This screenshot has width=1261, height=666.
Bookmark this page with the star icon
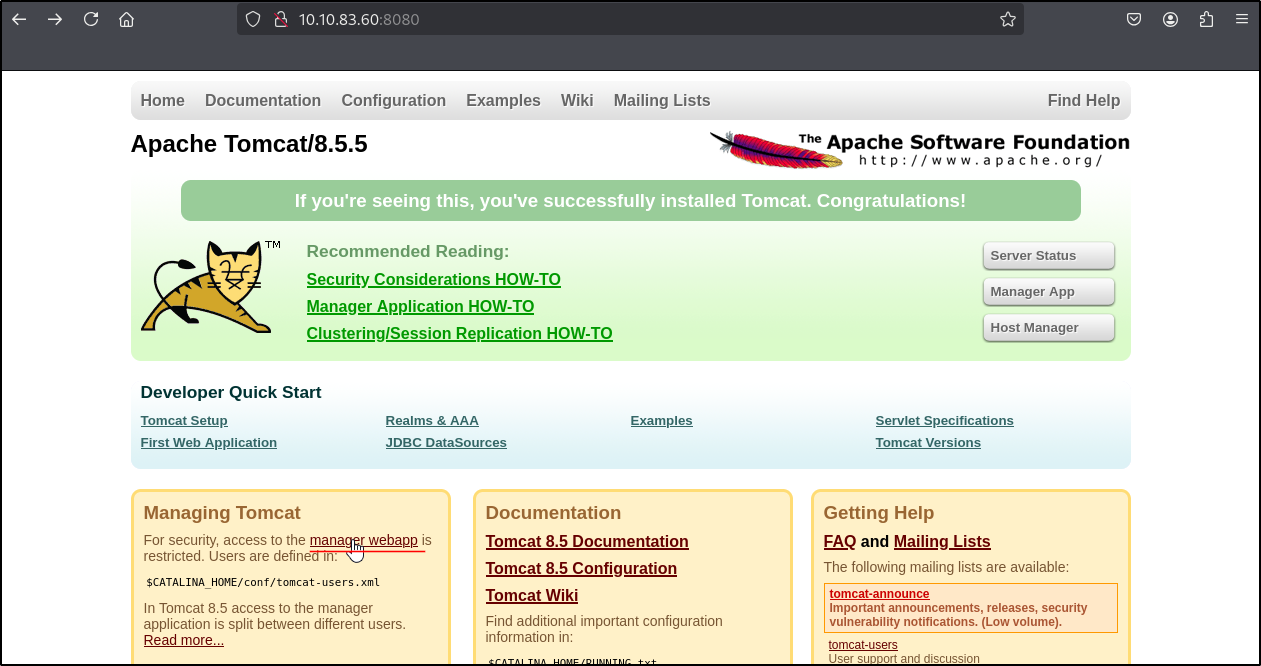pos(1007,19)
